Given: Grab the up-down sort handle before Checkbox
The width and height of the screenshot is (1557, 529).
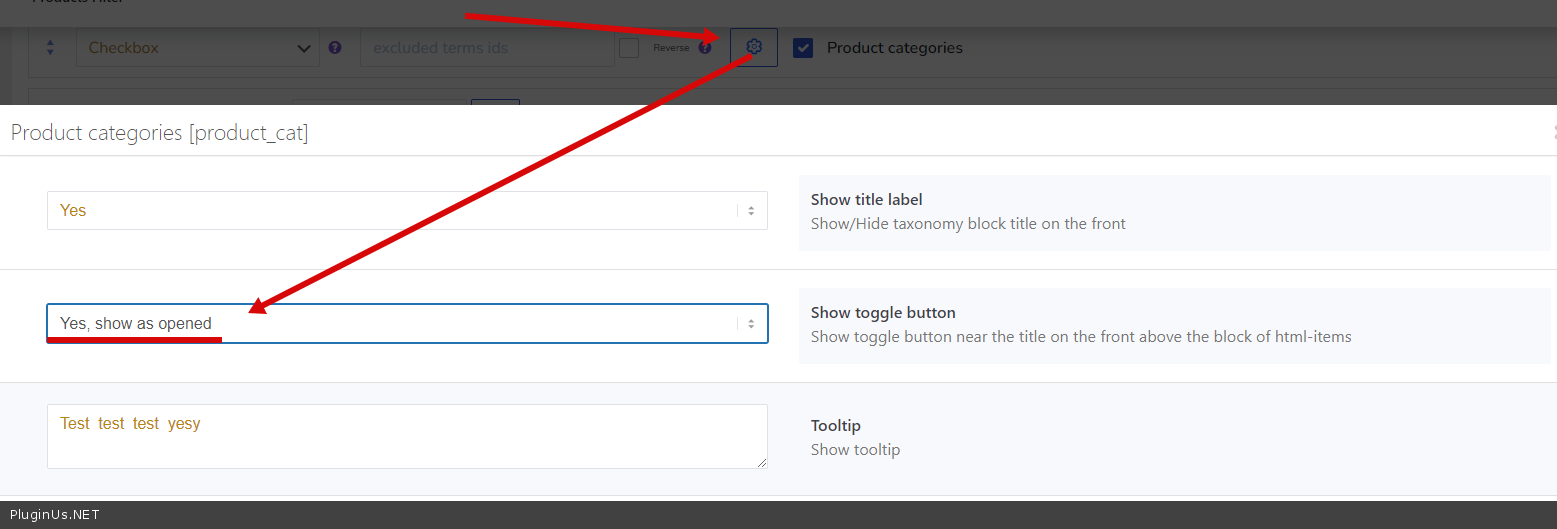Looking at the screenshot, I should pos(50,47).
